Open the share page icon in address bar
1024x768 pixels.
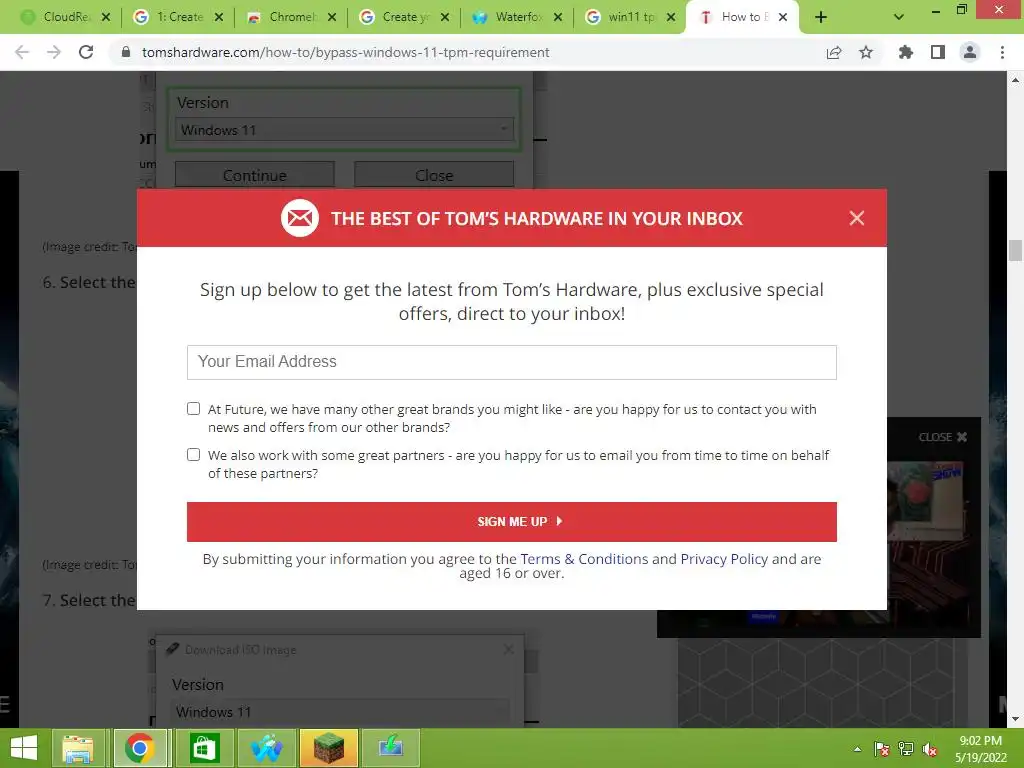tap(834, 52)
